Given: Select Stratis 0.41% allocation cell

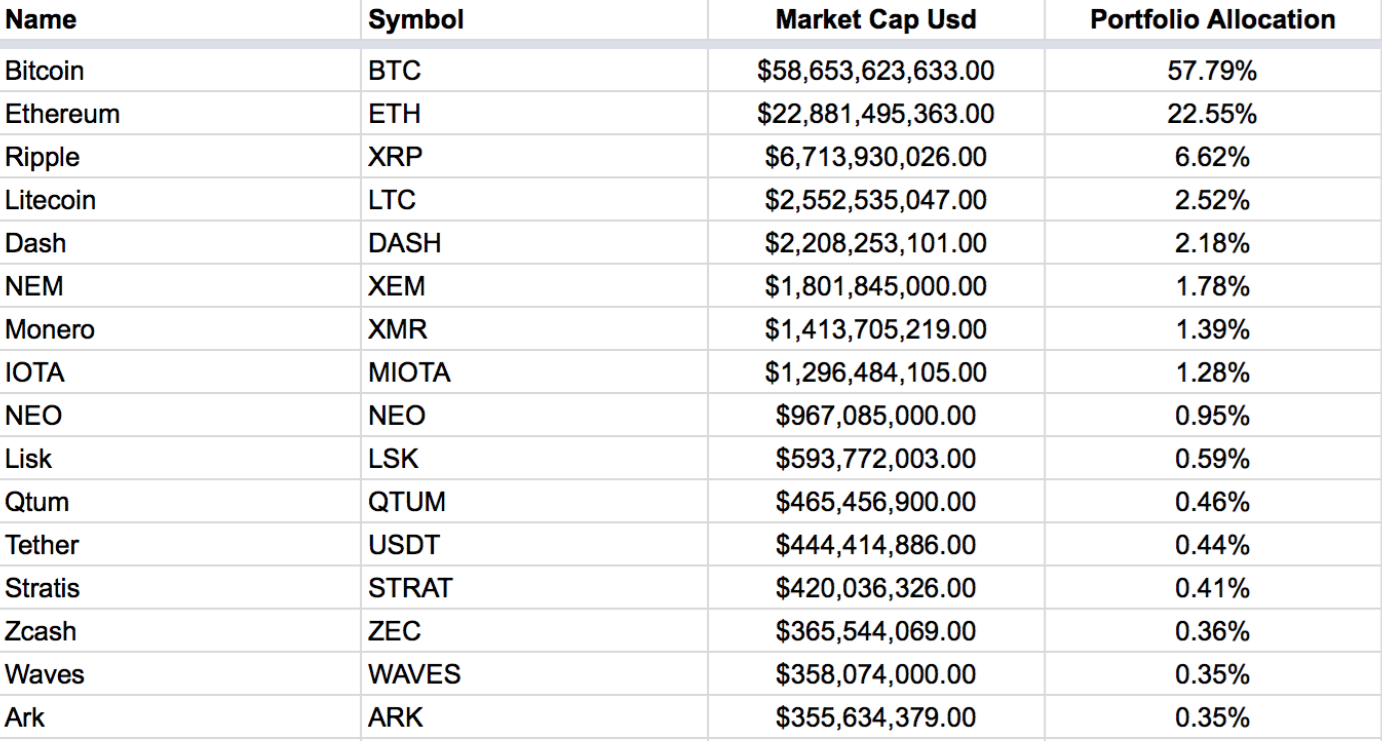Looking at the screenshot, I should [x=1212, y=589].
